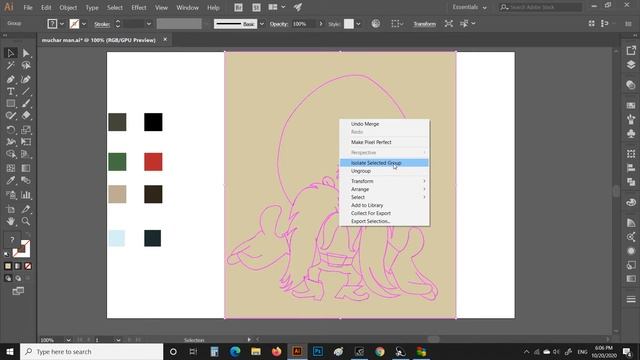The width and height of the screenshot is (640, 360).
Task: Select the Free Transform tool
Action: click(26, 142)
